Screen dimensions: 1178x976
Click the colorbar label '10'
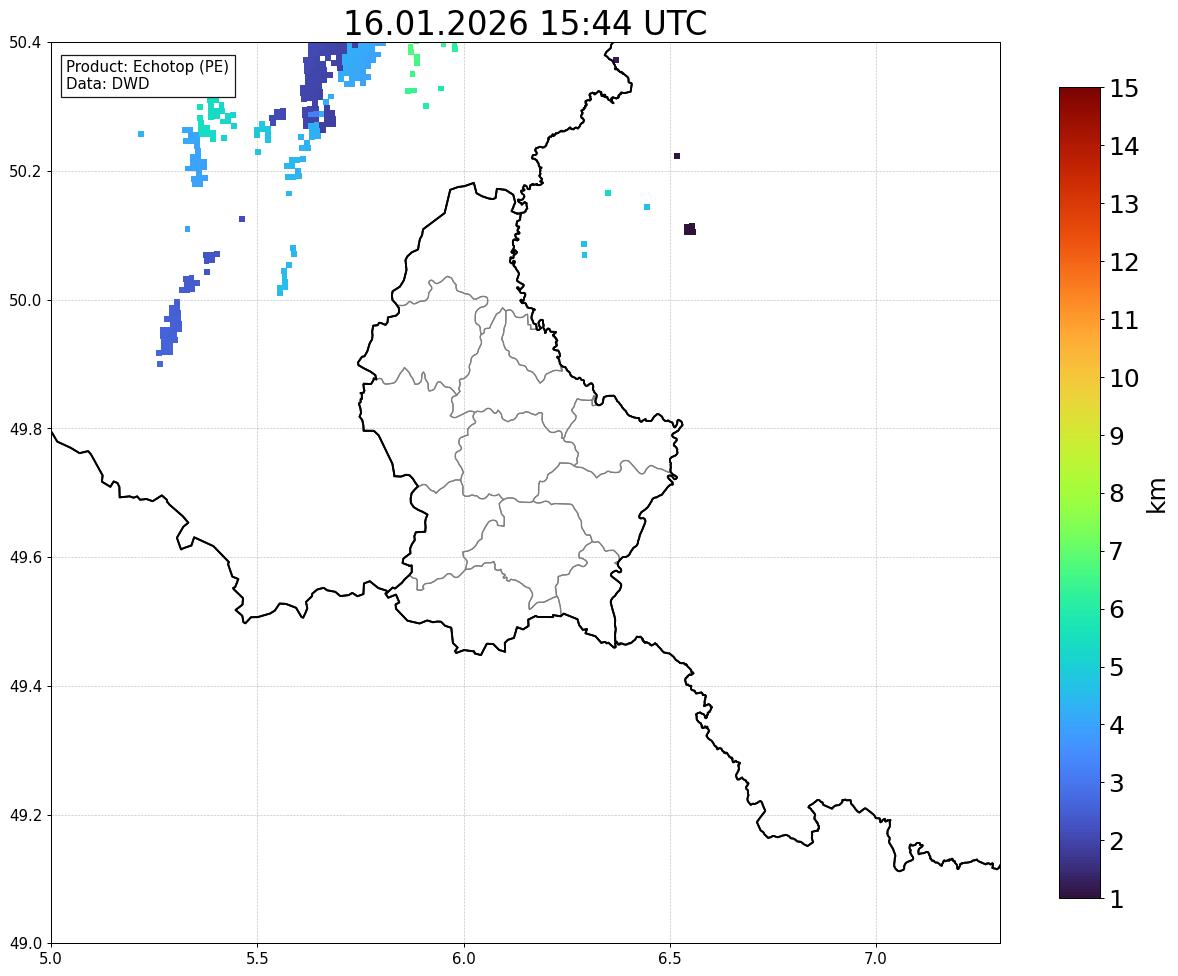tap(1124, 378)
